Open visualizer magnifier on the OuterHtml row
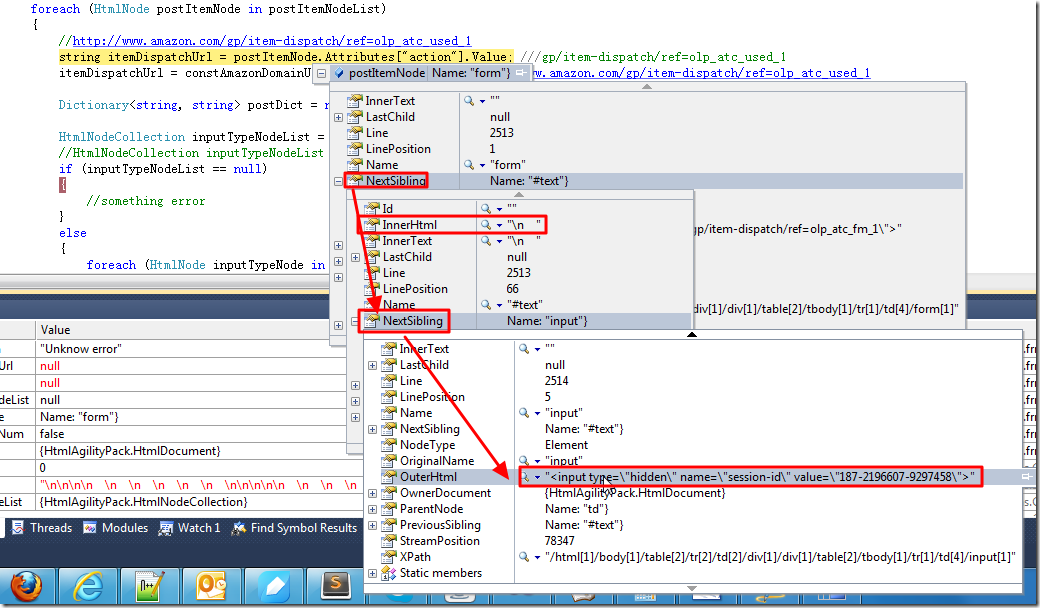The image size is (1040, 608). [525, 477]
